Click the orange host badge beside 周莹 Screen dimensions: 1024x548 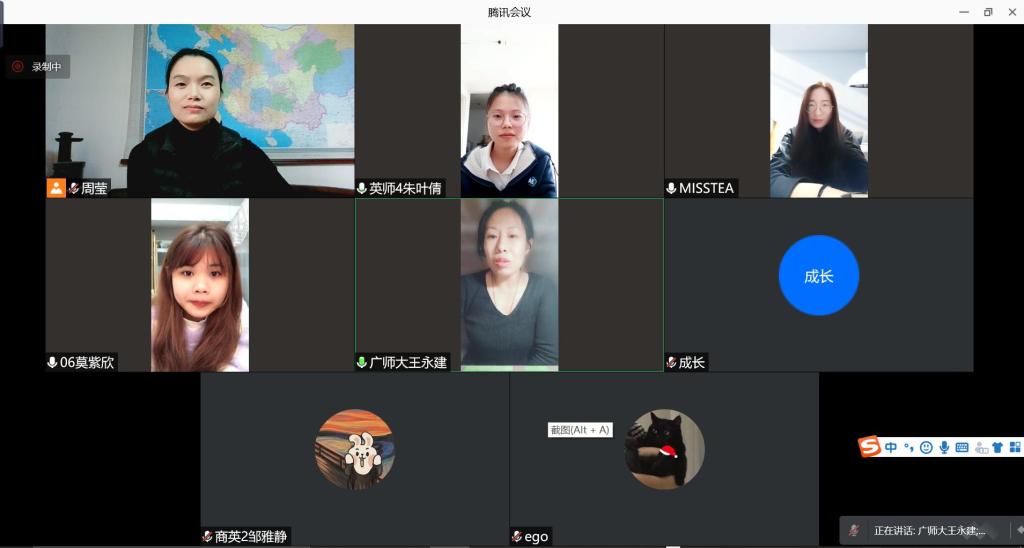click(56, 188)
